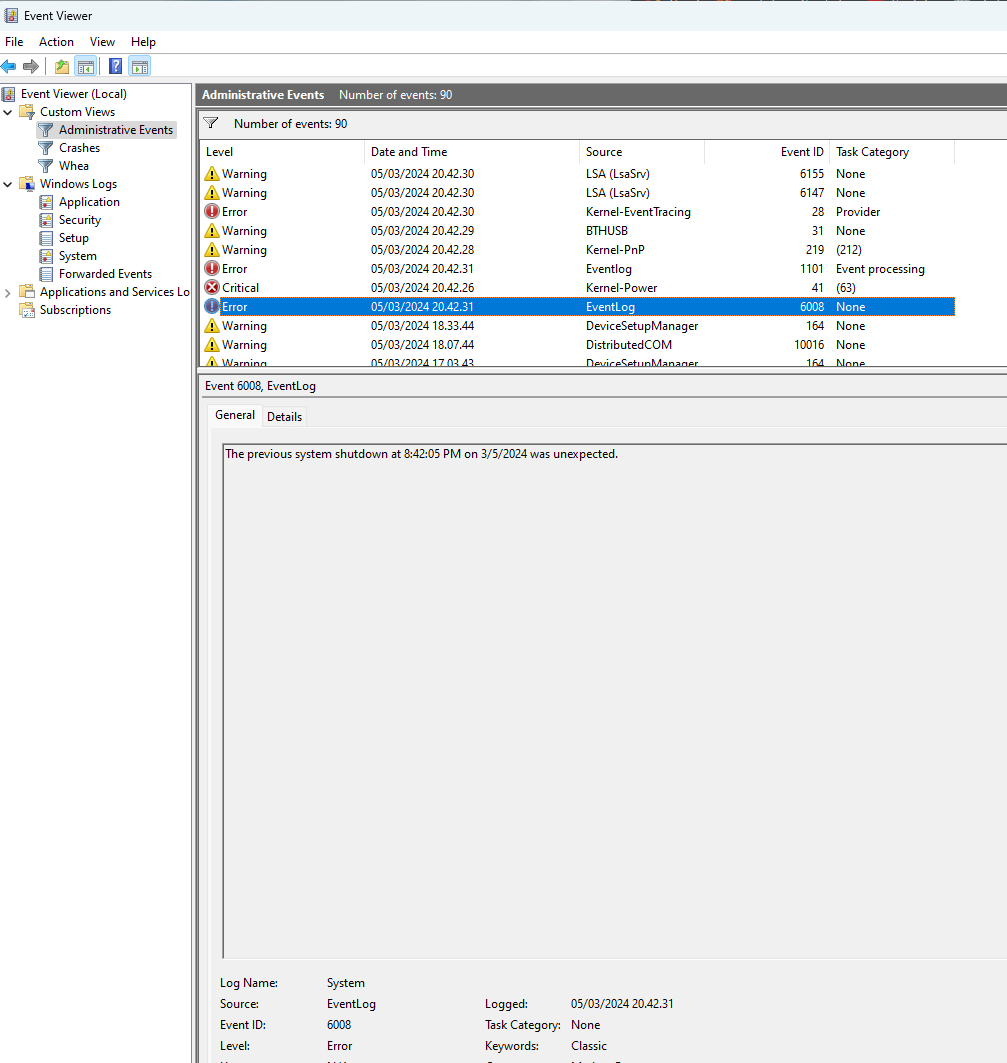Image resolution: width=1007 pixels, height=1063 pixels.
Task: Select the Kernel-PnP 219 warning row
Action: click(x=578, y=249)
